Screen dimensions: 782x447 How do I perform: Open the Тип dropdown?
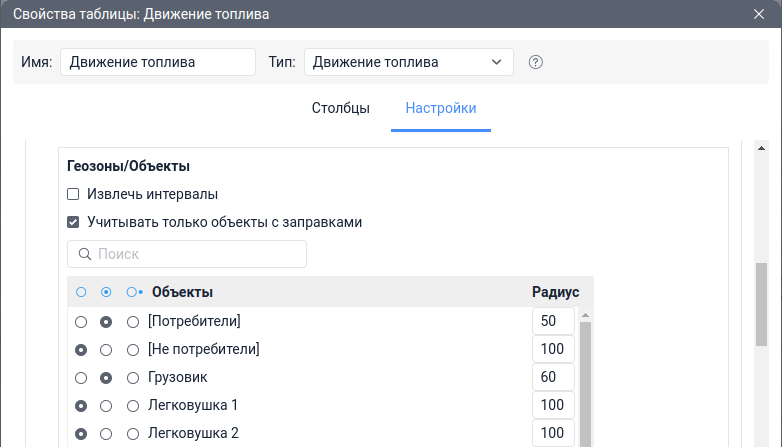pos(408,62)
